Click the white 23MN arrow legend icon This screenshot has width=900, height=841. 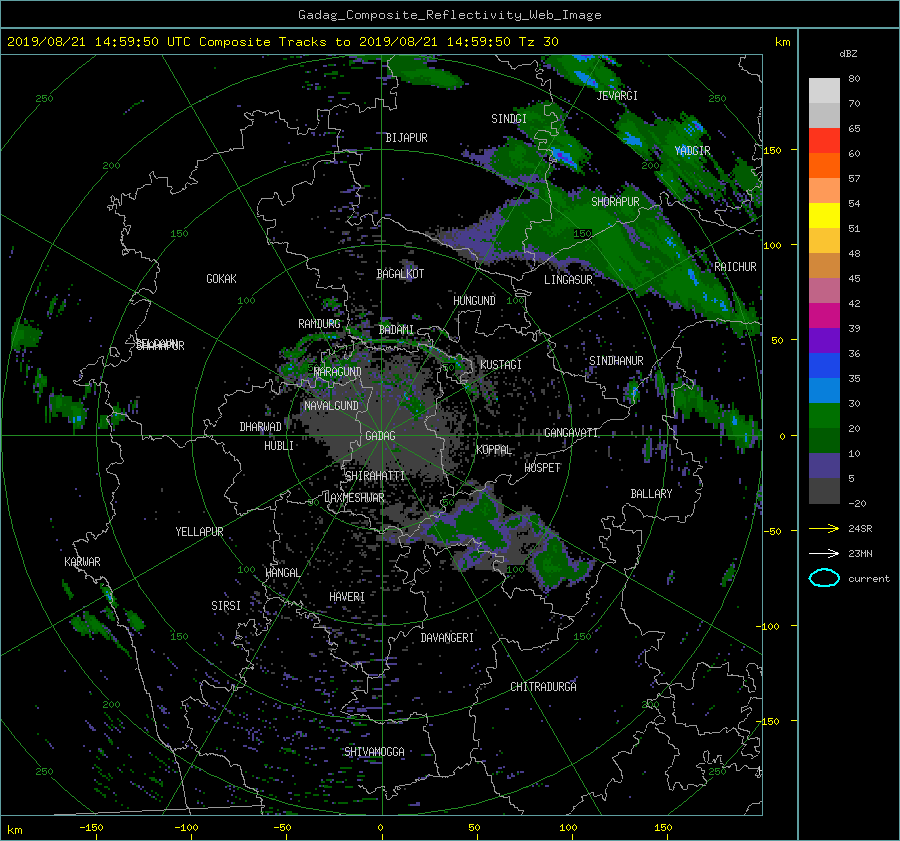point(824,553)
